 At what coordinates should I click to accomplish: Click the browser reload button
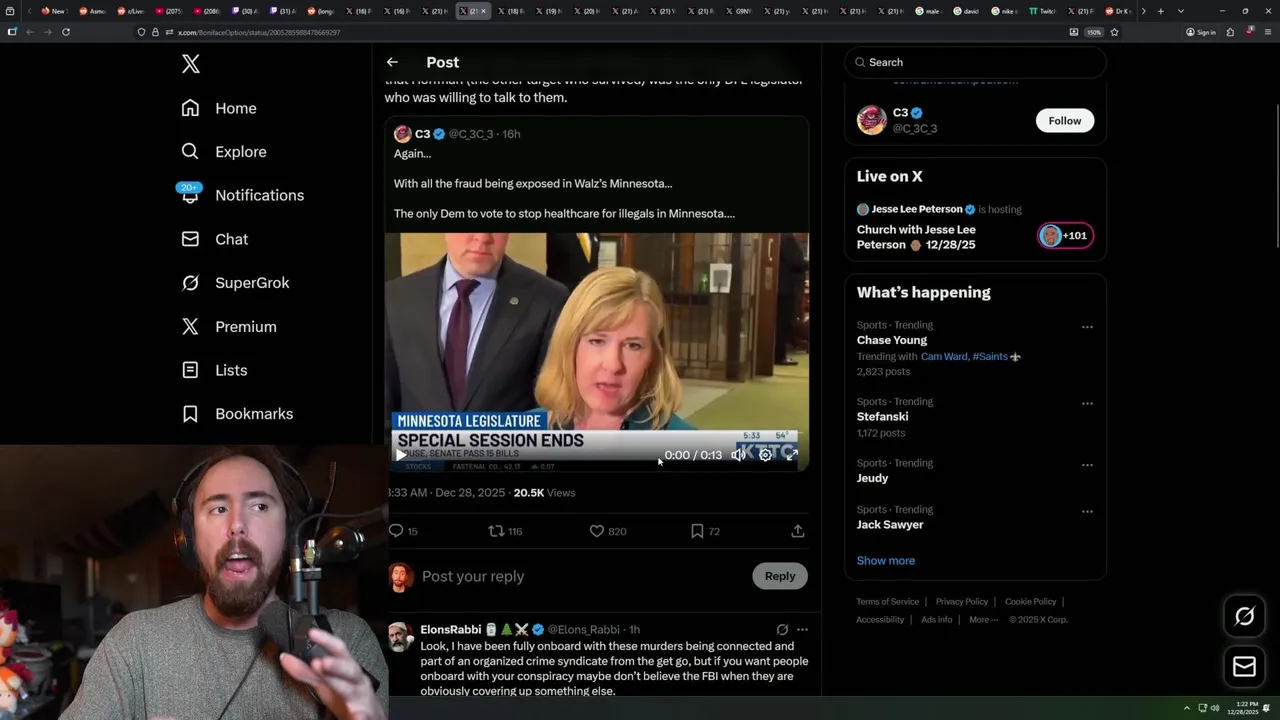coord(66,32)
